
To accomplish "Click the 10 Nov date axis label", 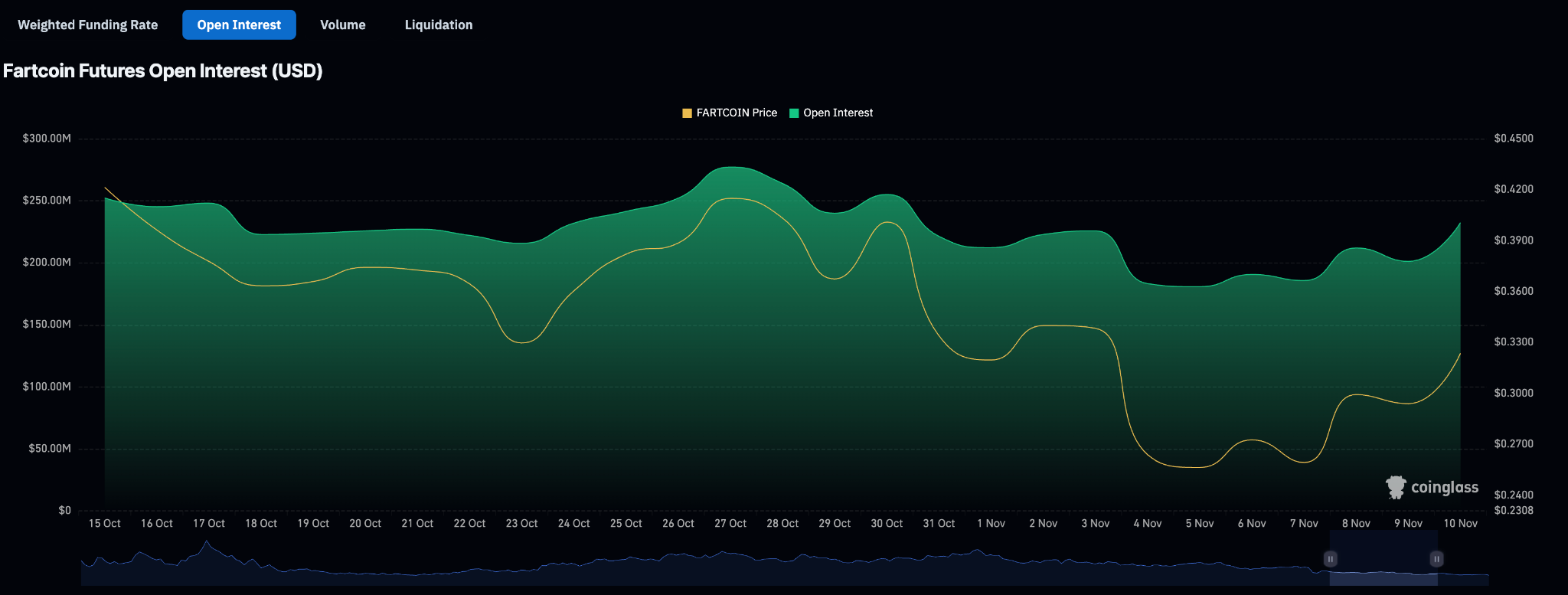I will tap(1460, 523).
